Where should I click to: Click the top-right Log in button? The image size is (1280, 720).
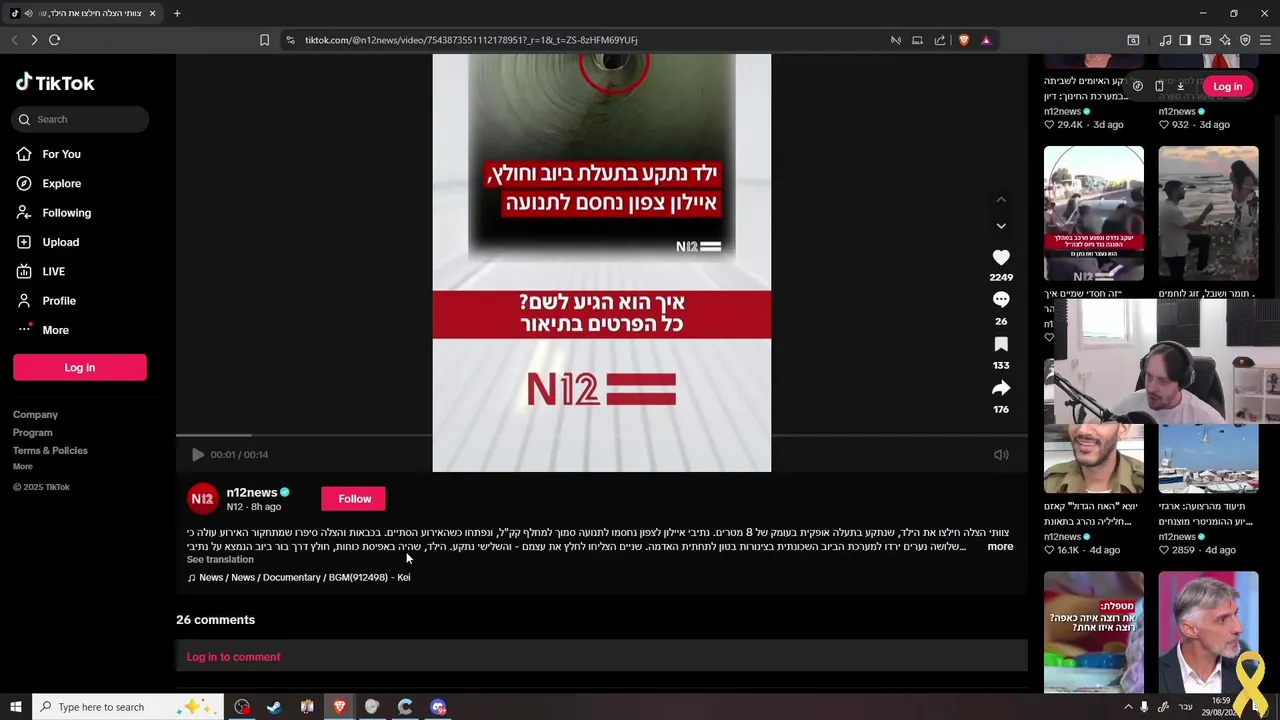(1227, 86)
